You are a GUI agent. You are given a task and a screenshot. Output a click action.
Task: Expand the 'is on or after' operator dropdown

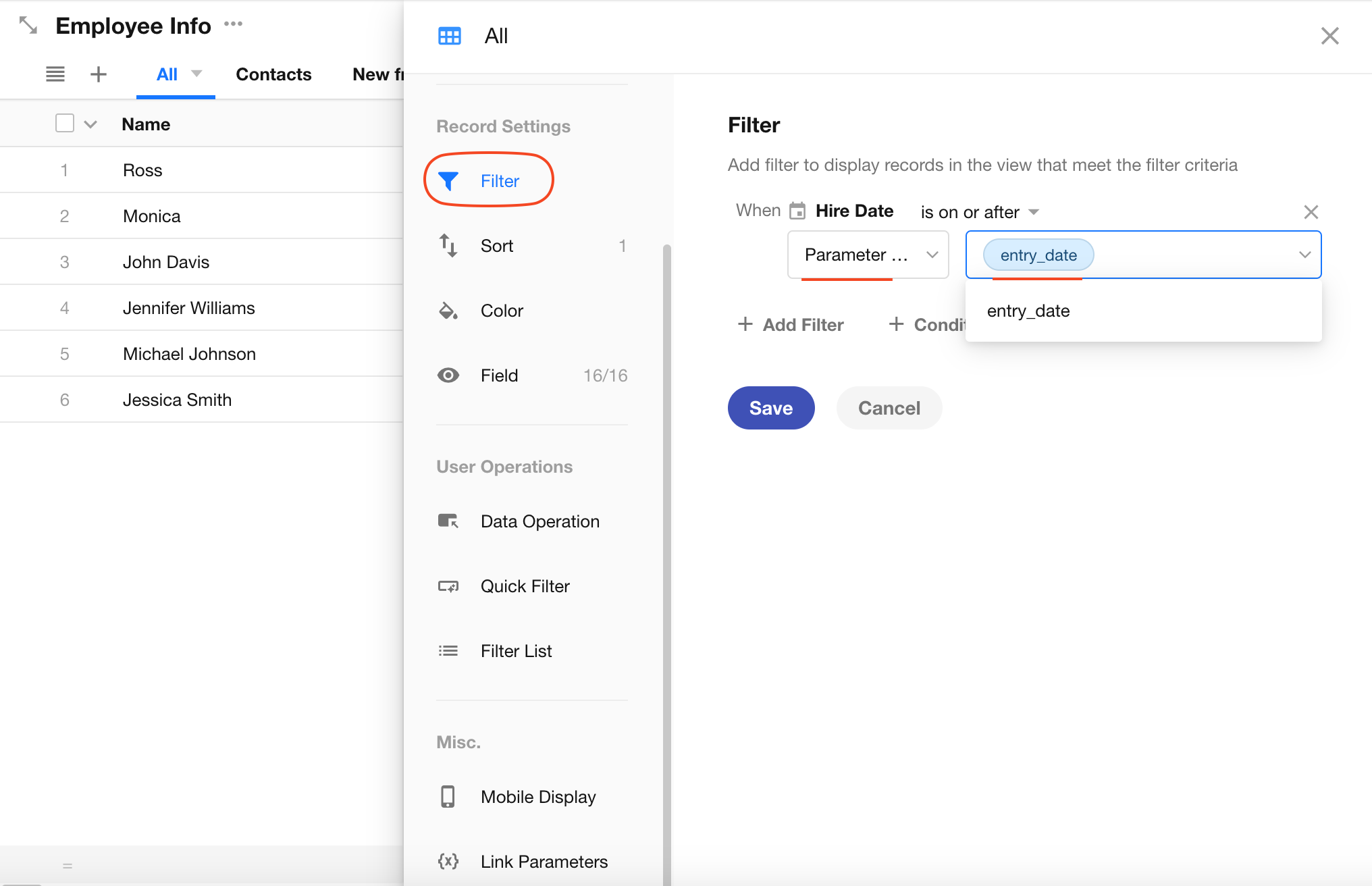point(979,212)
